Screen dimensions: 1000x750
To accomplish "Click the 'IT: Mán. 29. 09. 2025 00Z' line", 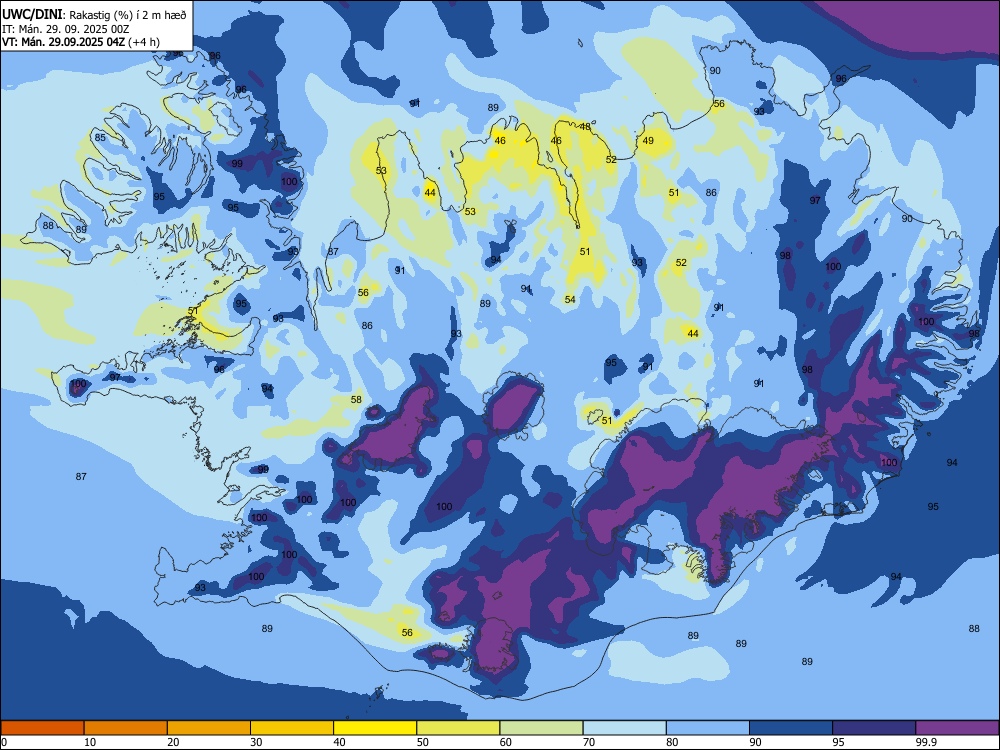I will pos(65,29).
